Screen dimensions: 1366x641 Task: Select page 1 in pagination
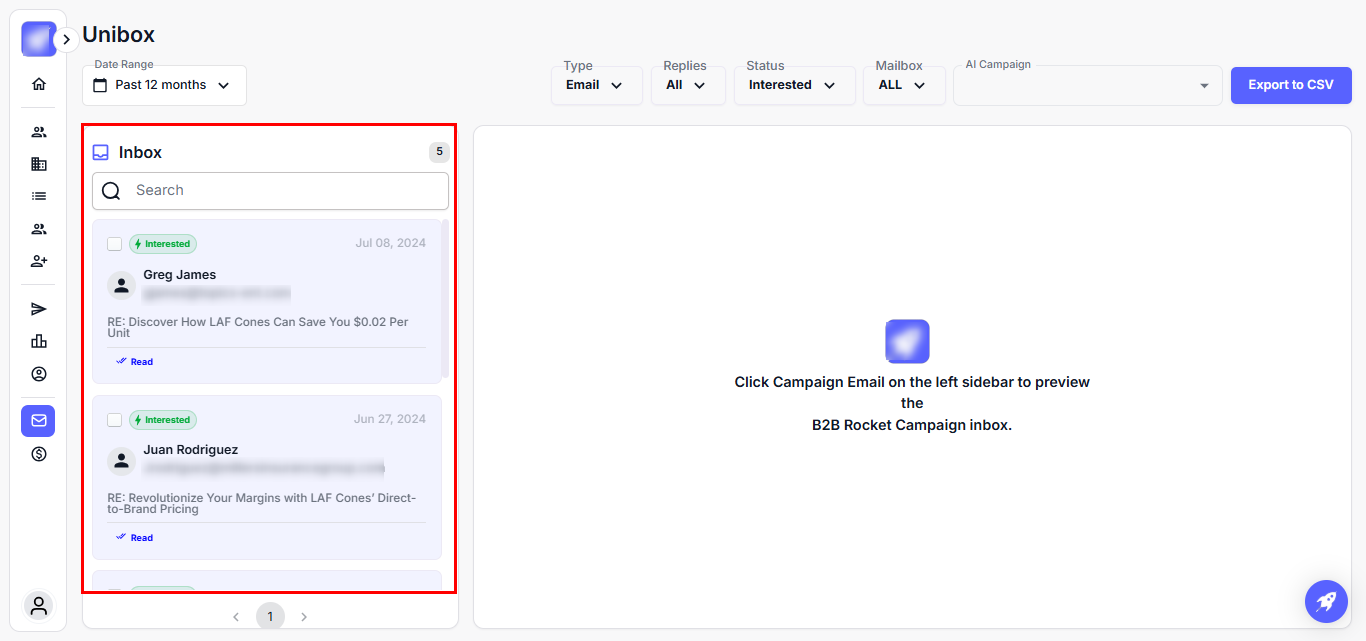(x=270, y=617)
